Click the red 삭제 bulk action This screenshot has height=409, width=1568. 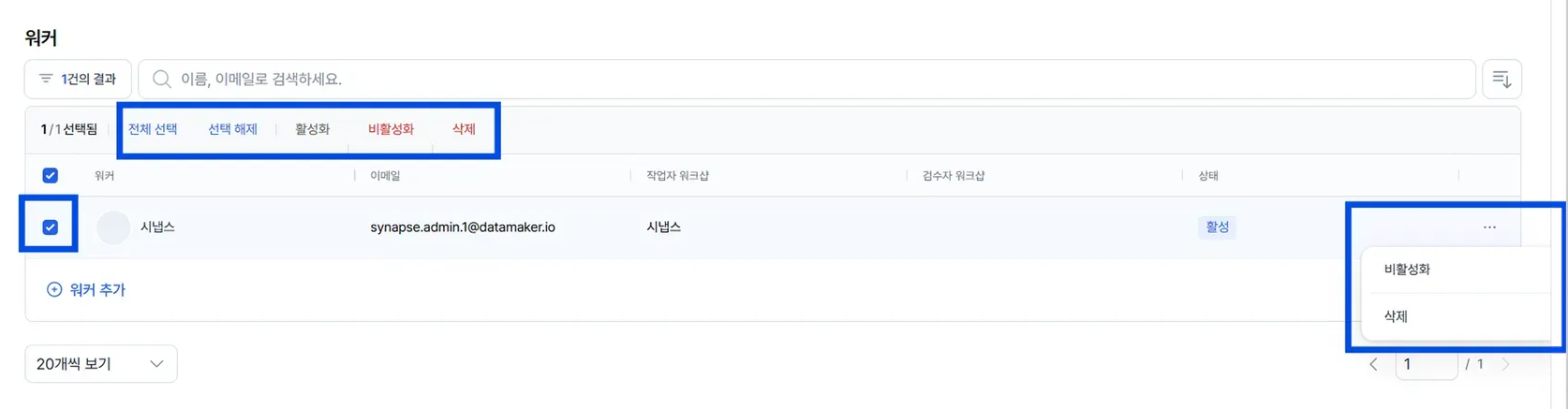click(464, 129)
